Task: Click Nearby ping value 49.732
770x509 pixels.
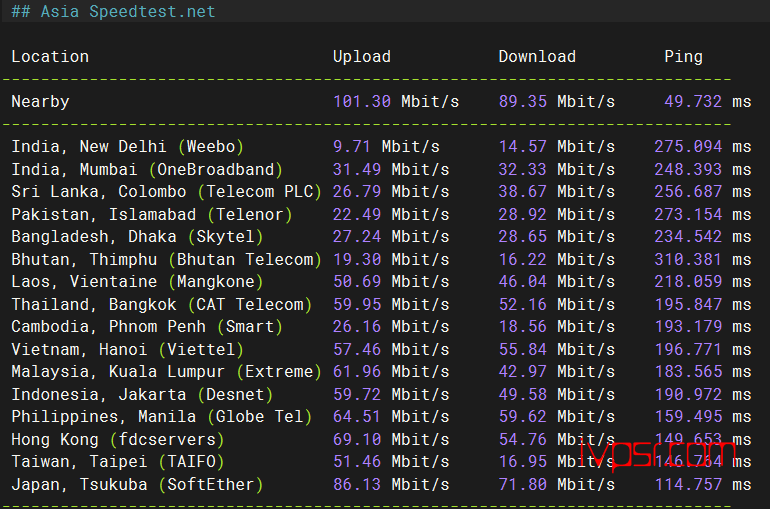Action: [693, 102]
